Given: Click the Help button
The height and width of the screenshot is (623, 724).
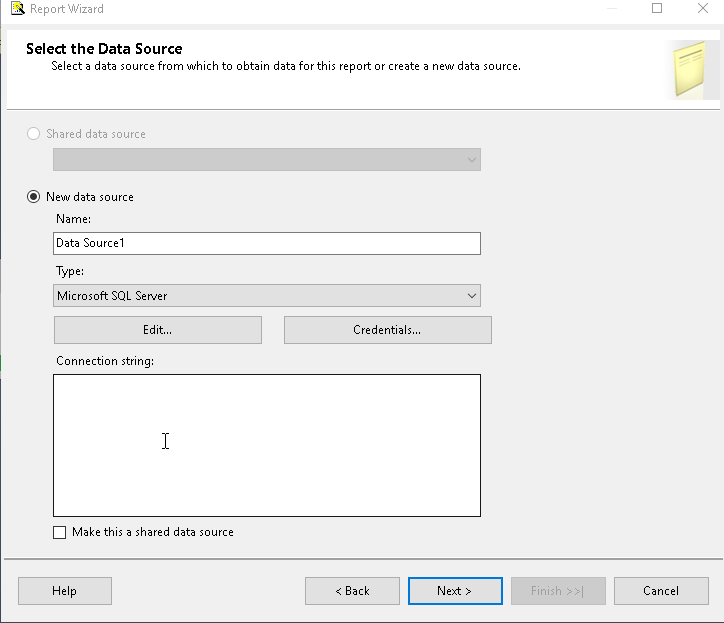Looking at the screenshot, I should (64, 591).
